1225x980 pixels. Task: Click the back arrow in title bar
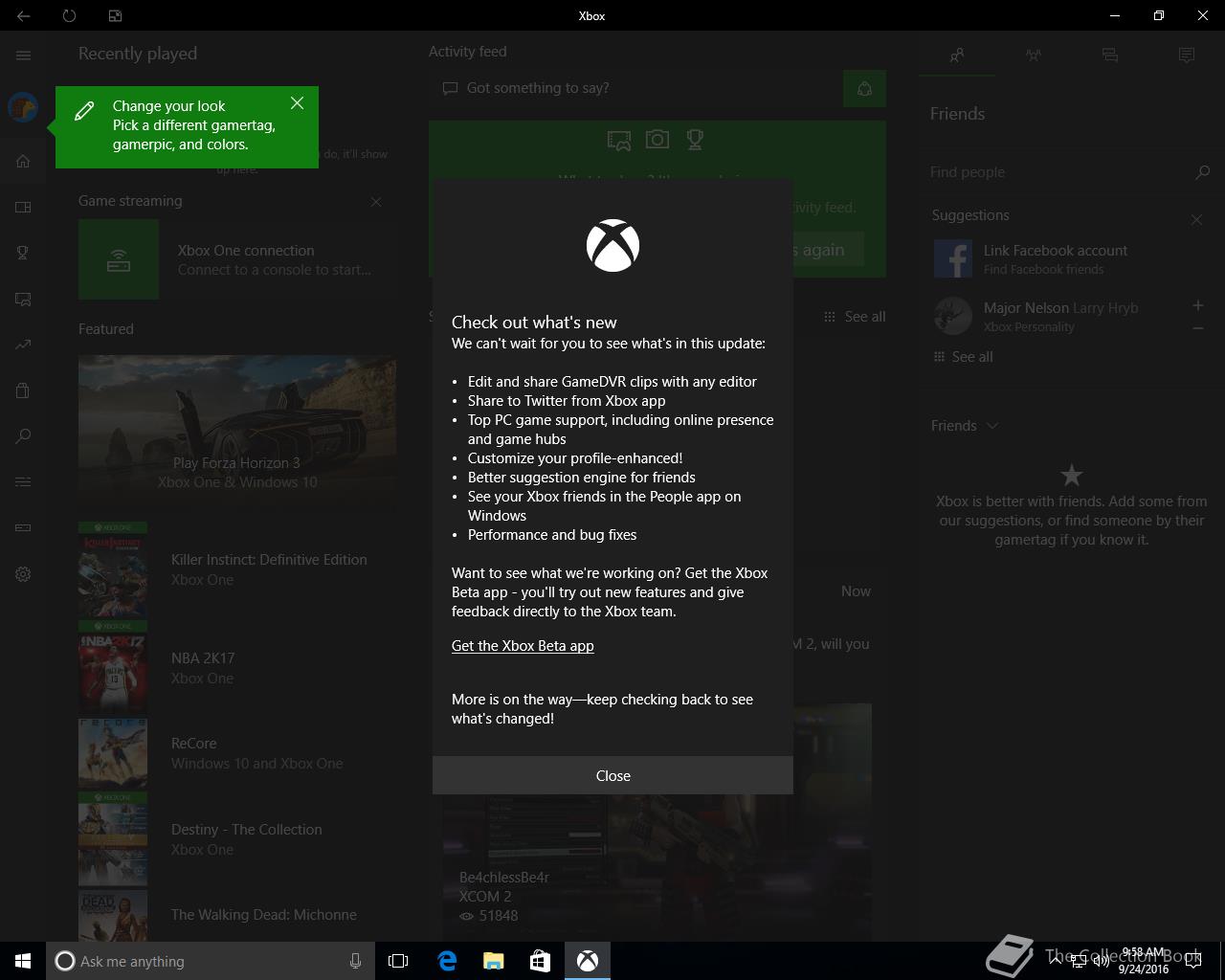24,15
